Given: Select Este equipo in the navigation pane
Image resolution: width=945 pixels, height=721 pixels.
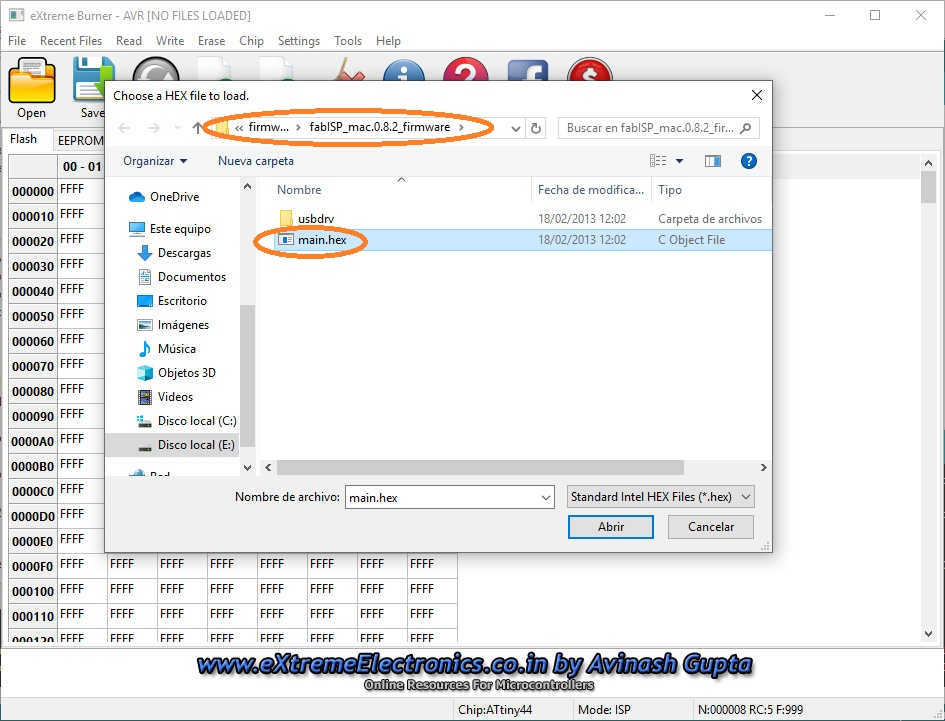Looking at the screenshot, I should tap(170, 228).
